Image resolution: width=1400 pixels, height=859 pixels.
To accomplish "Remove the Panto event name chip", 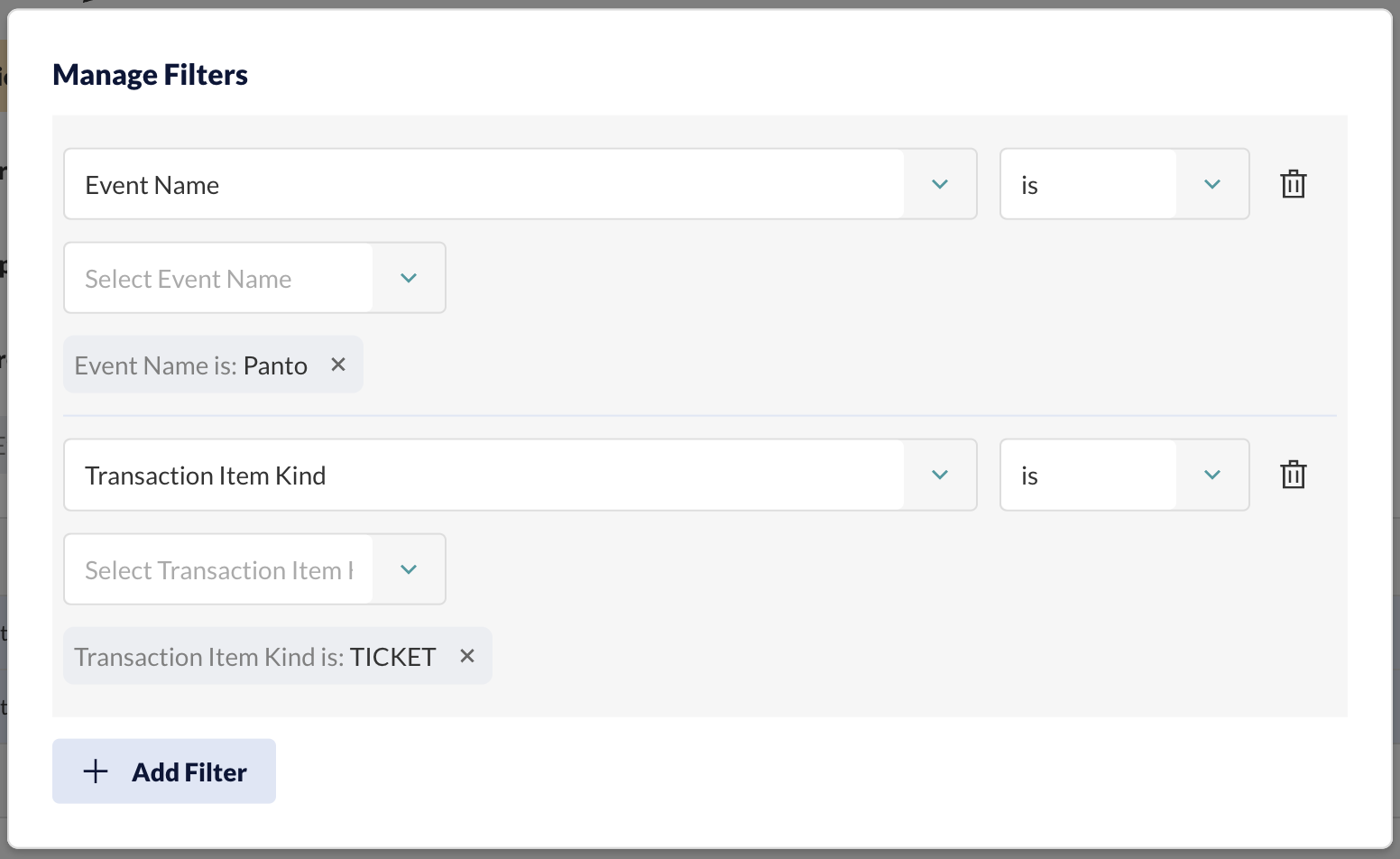I will [338, 365].
